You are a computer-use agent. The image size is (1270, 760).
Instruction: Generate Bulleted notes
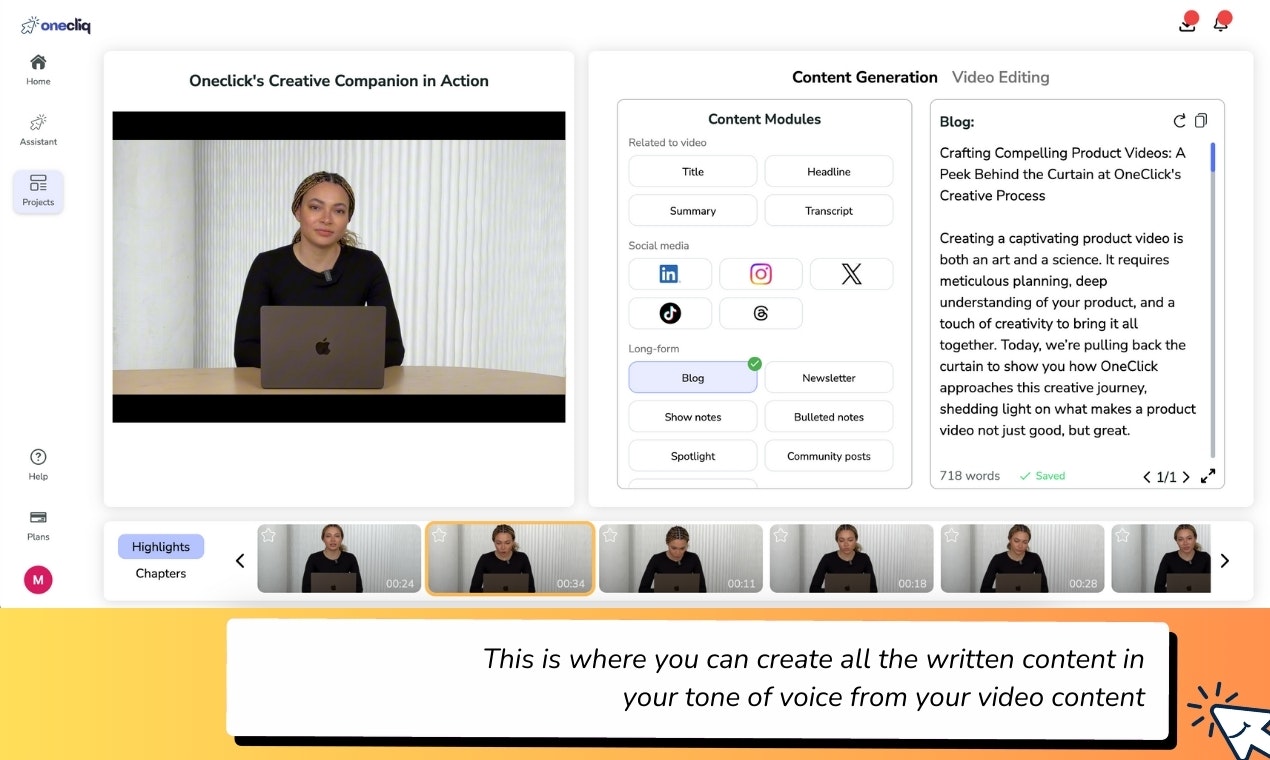tap(829, 417)
